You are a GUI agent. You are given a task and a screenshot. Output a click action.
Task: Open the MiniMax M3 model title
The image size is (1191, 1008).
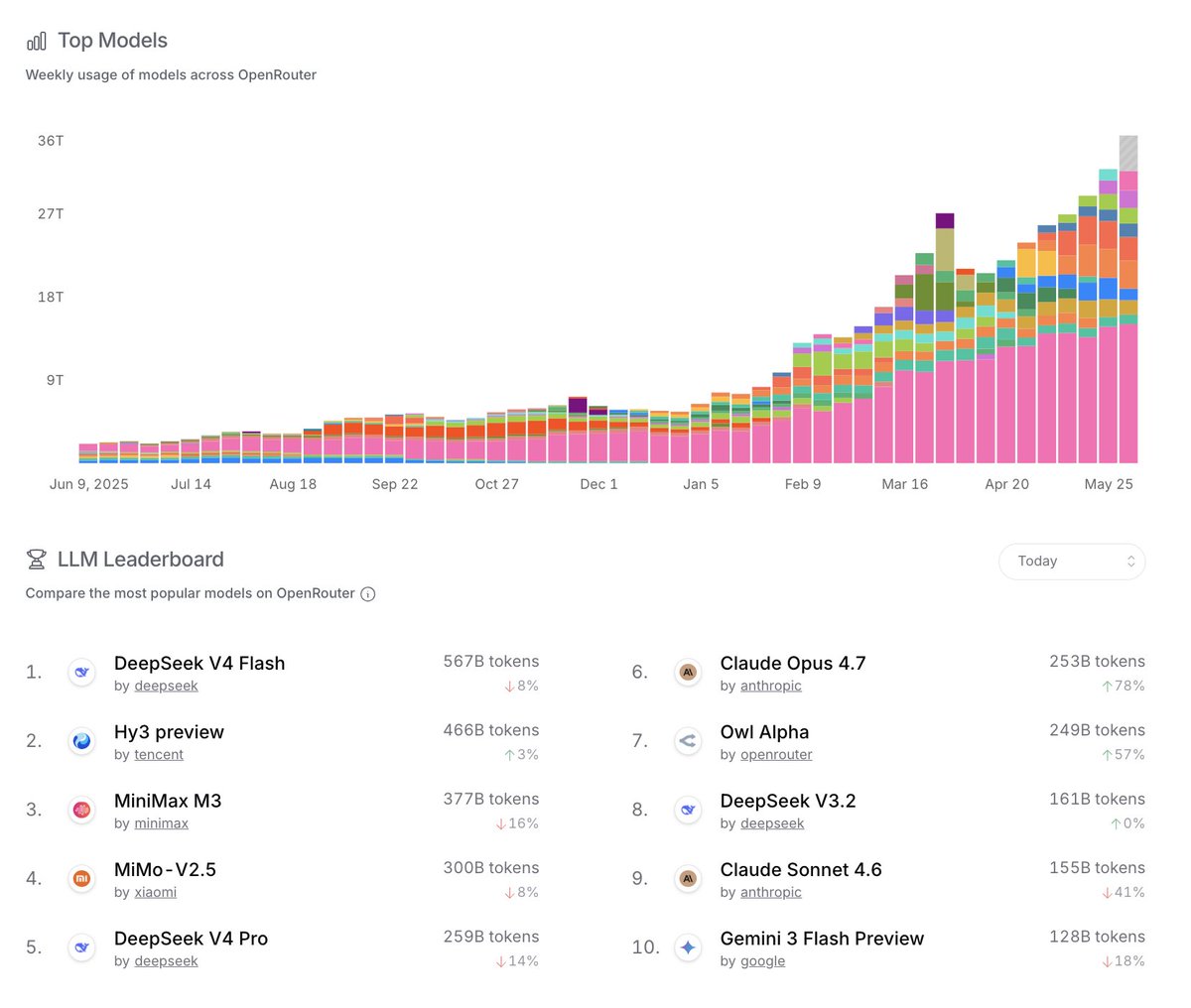coord(168,801)
